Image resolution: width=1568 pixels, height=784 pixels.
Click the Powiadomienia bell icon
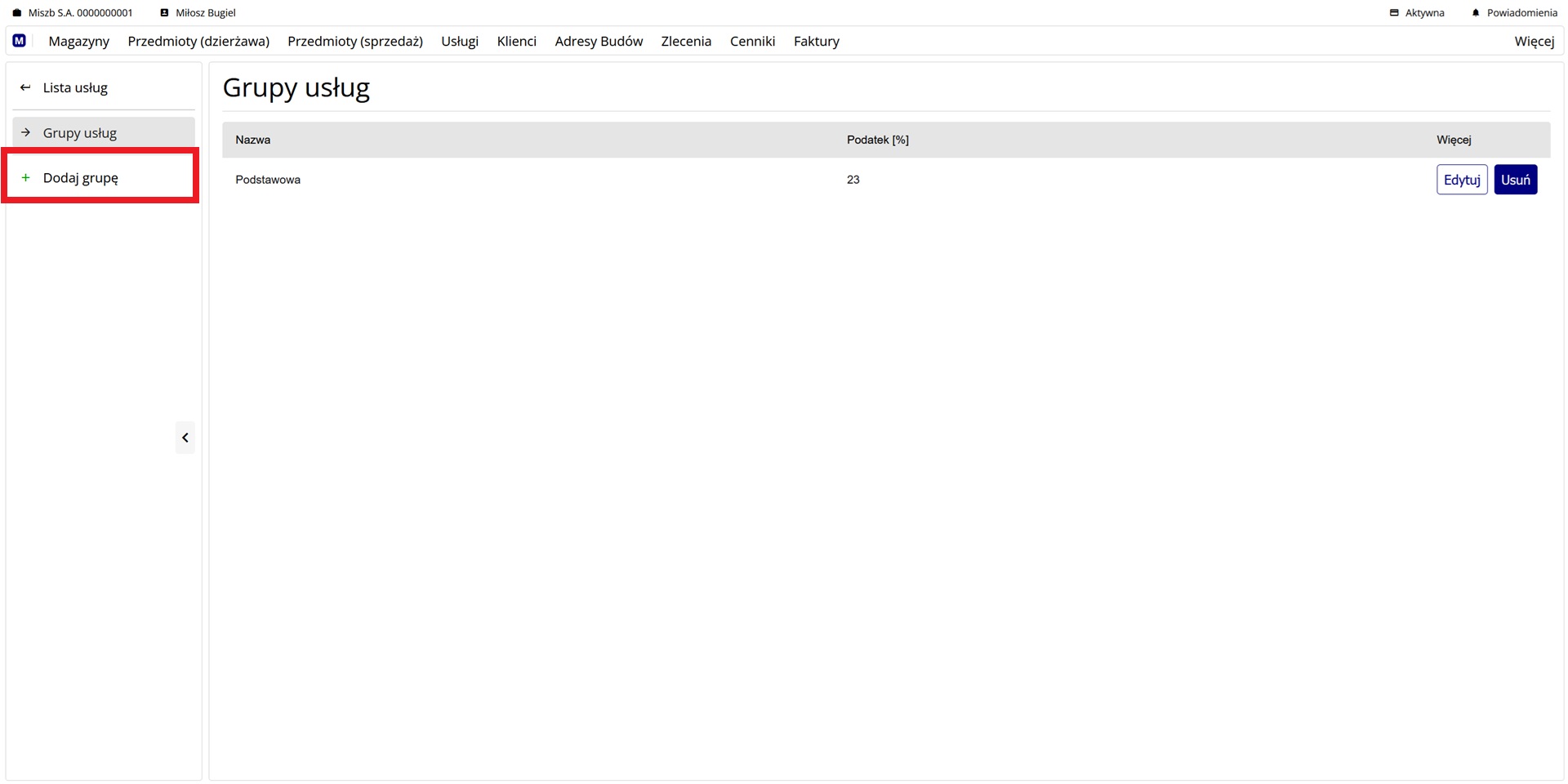(1475, 13)
